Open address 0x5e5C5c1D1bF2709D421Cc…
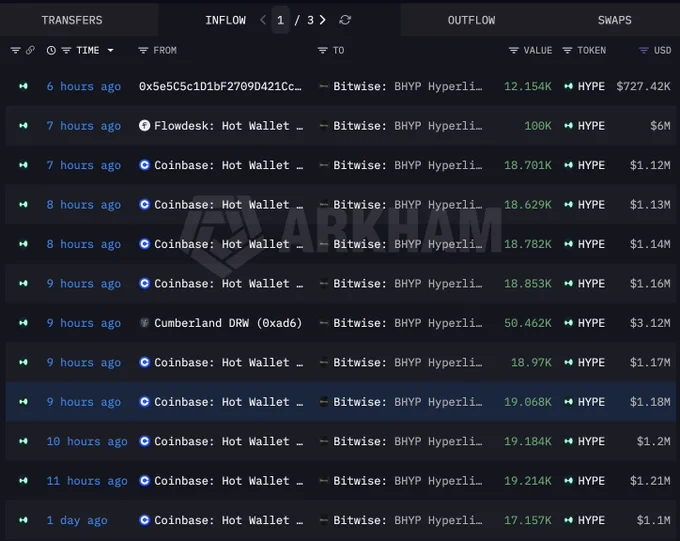Viewport: 680px width, 541px height. point(220,86)
